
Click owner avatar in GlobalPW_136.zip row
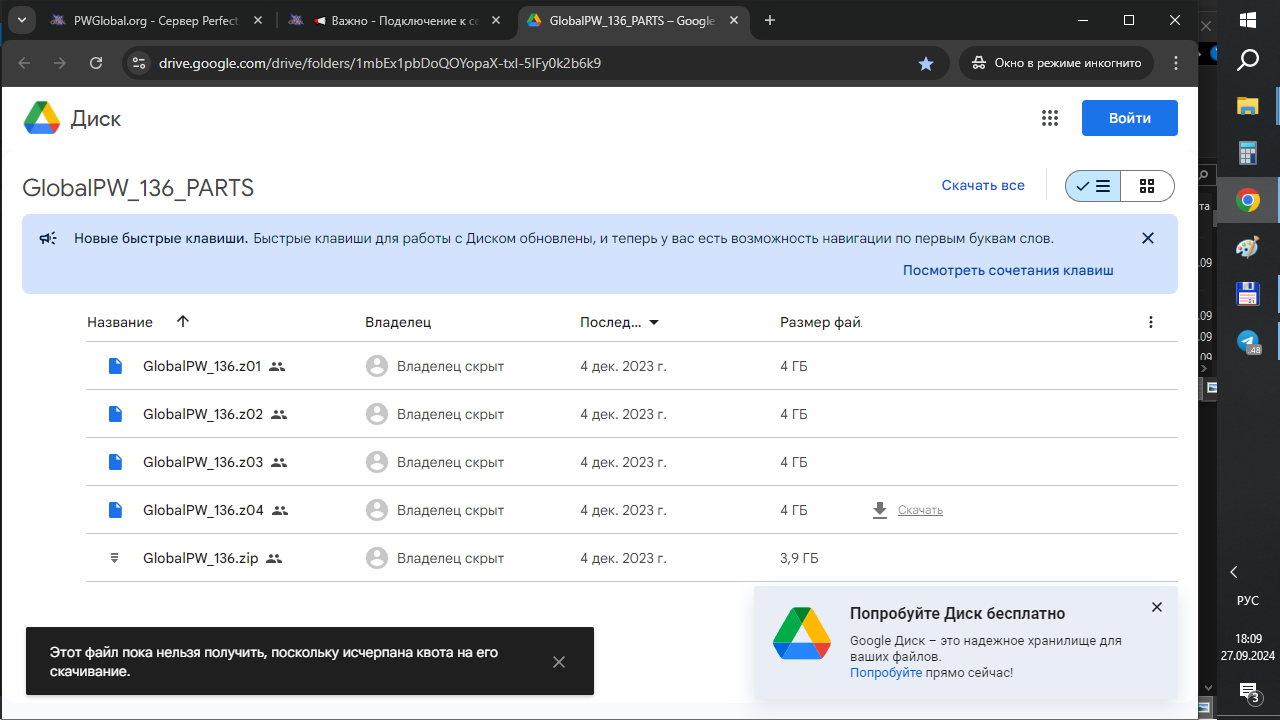tap(377, 558)
